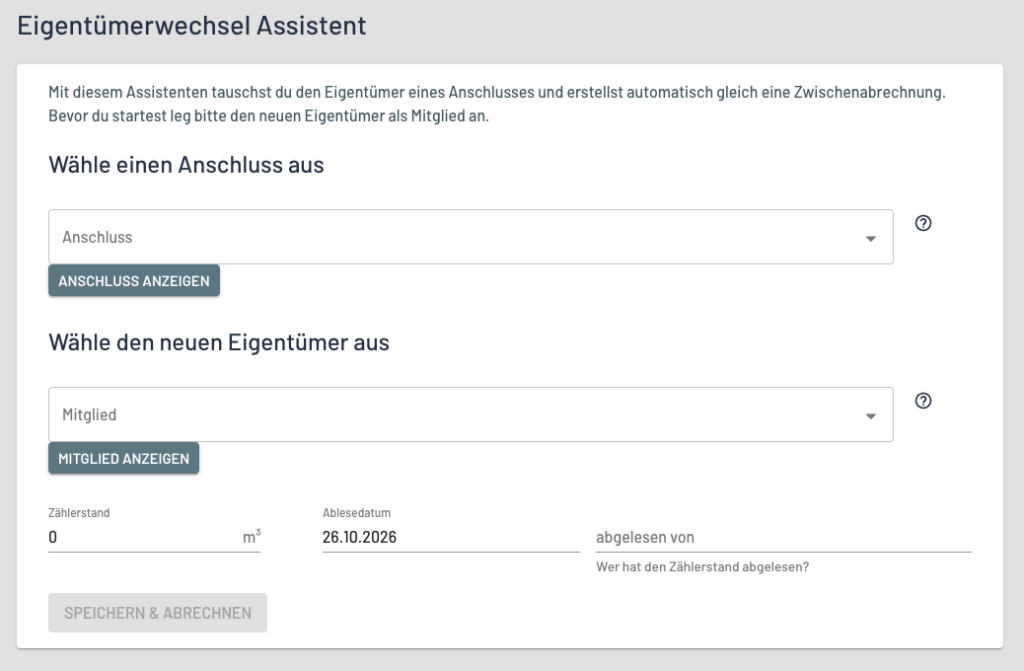Expand the Anschluss dropdown arrow
This screenshot has width=1024, height=671.
click(x=871, y=238)
